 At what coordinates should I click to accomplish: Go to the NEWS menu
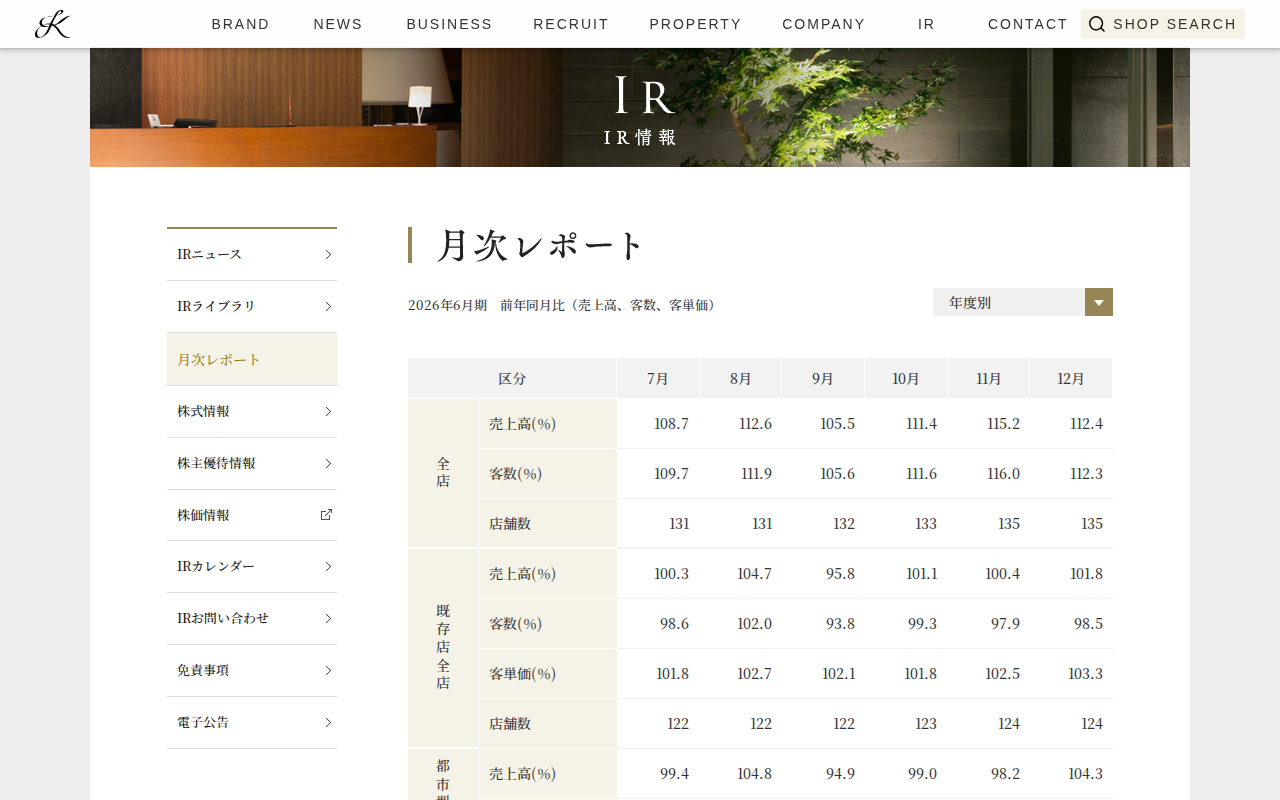pos(338,24)
